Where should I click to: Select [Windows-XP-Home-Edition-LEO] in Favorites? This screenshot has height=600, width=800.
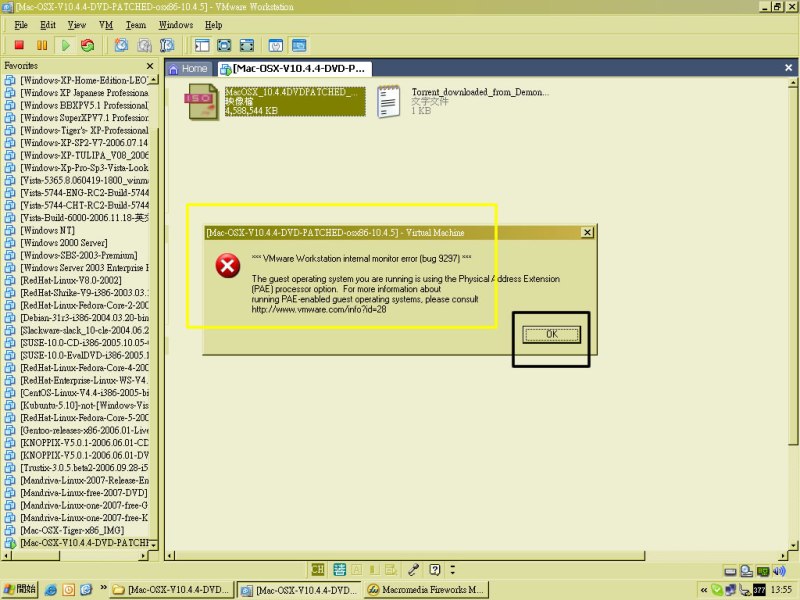coord(76,80)
